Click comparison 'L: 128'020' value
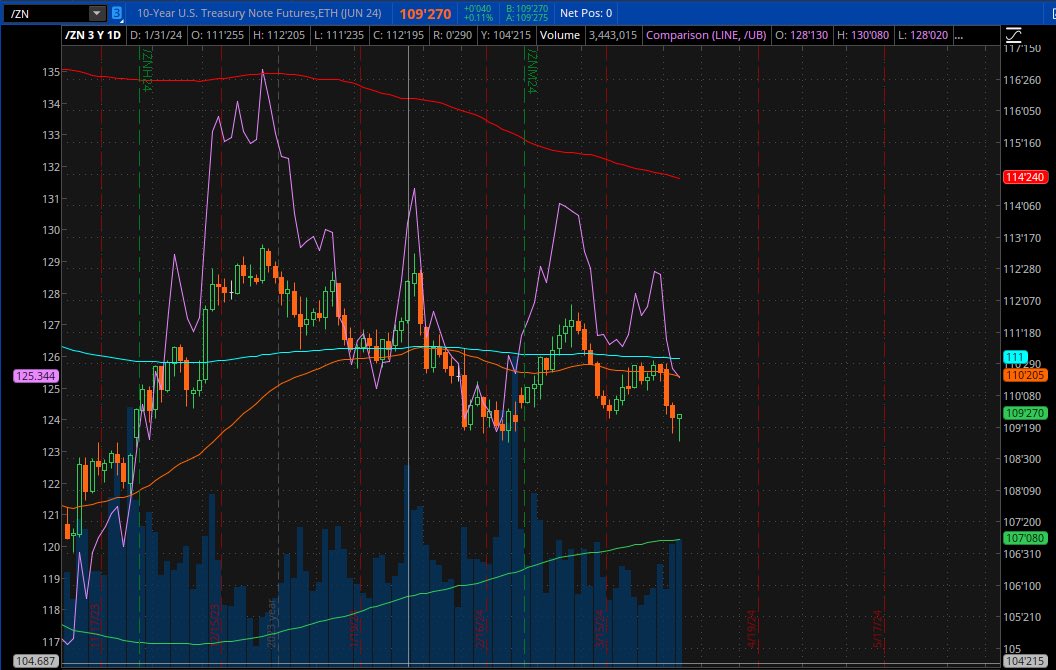 923,35
